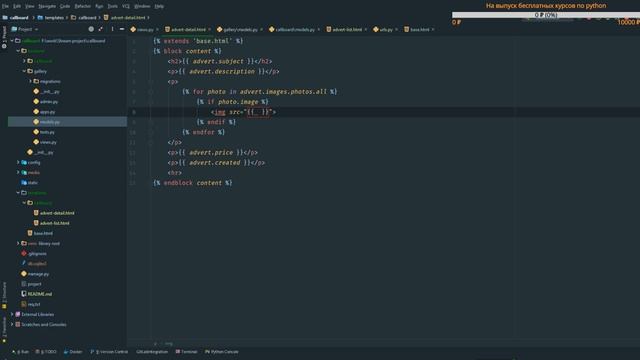Open the View menu
This screenshot has height=360, width=640.
click(30, 6)
